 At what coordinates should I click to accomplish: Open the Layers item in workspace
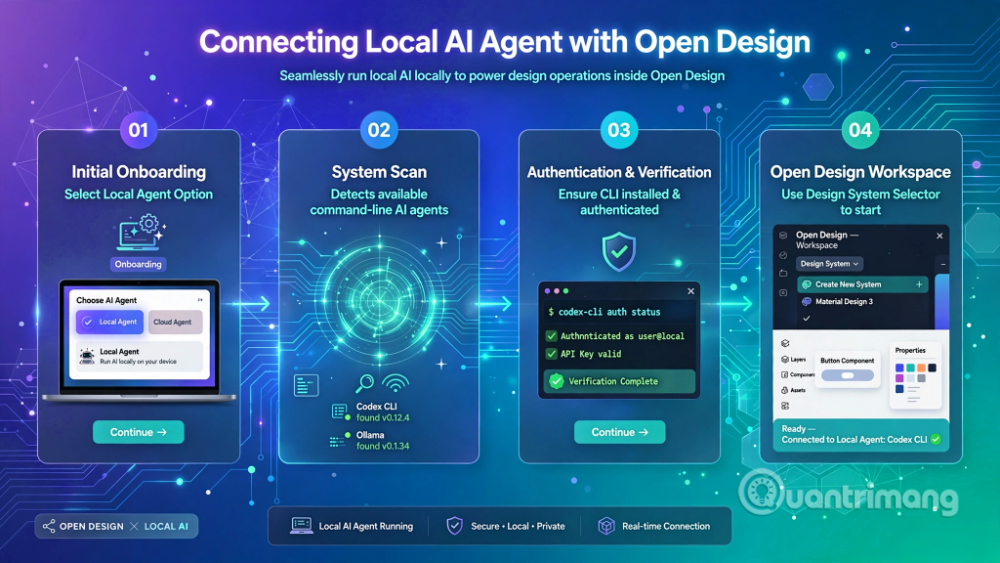(793, 359)
